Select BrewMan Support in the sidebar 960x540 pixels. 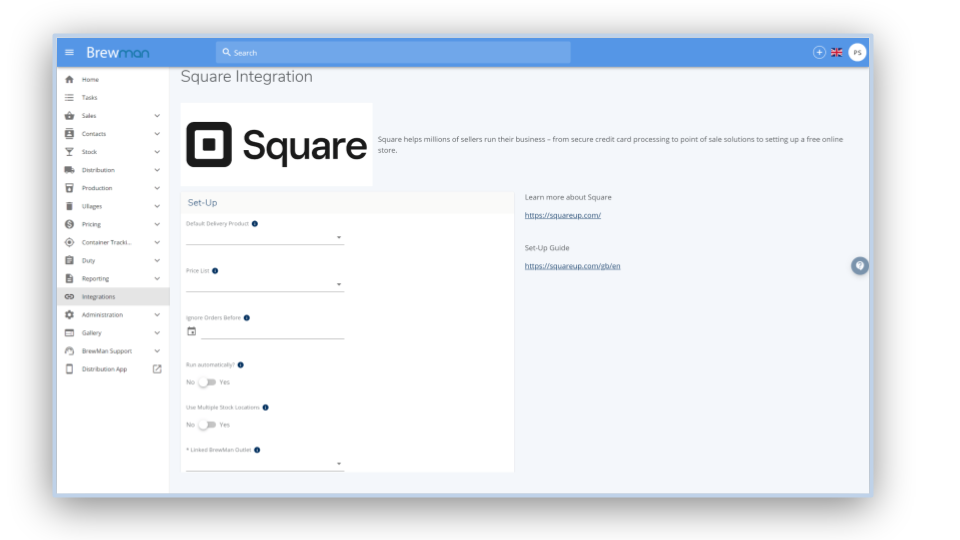113,351
